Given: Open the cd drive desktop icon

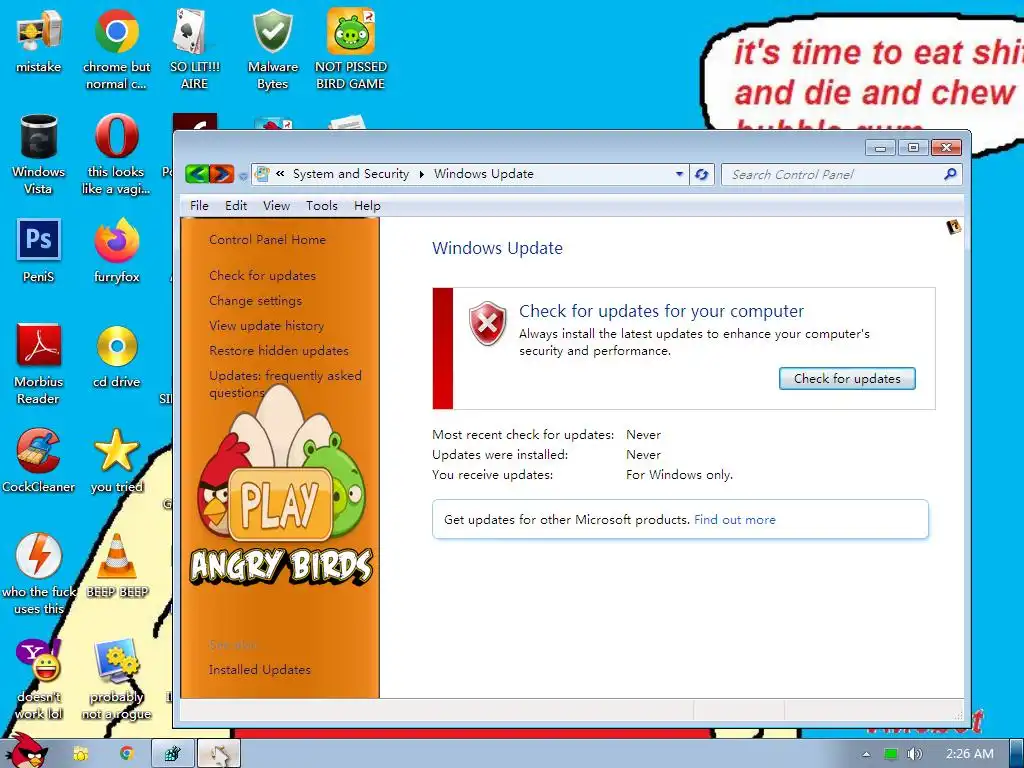Looking at the screenshot, I should tap(116, 357).
